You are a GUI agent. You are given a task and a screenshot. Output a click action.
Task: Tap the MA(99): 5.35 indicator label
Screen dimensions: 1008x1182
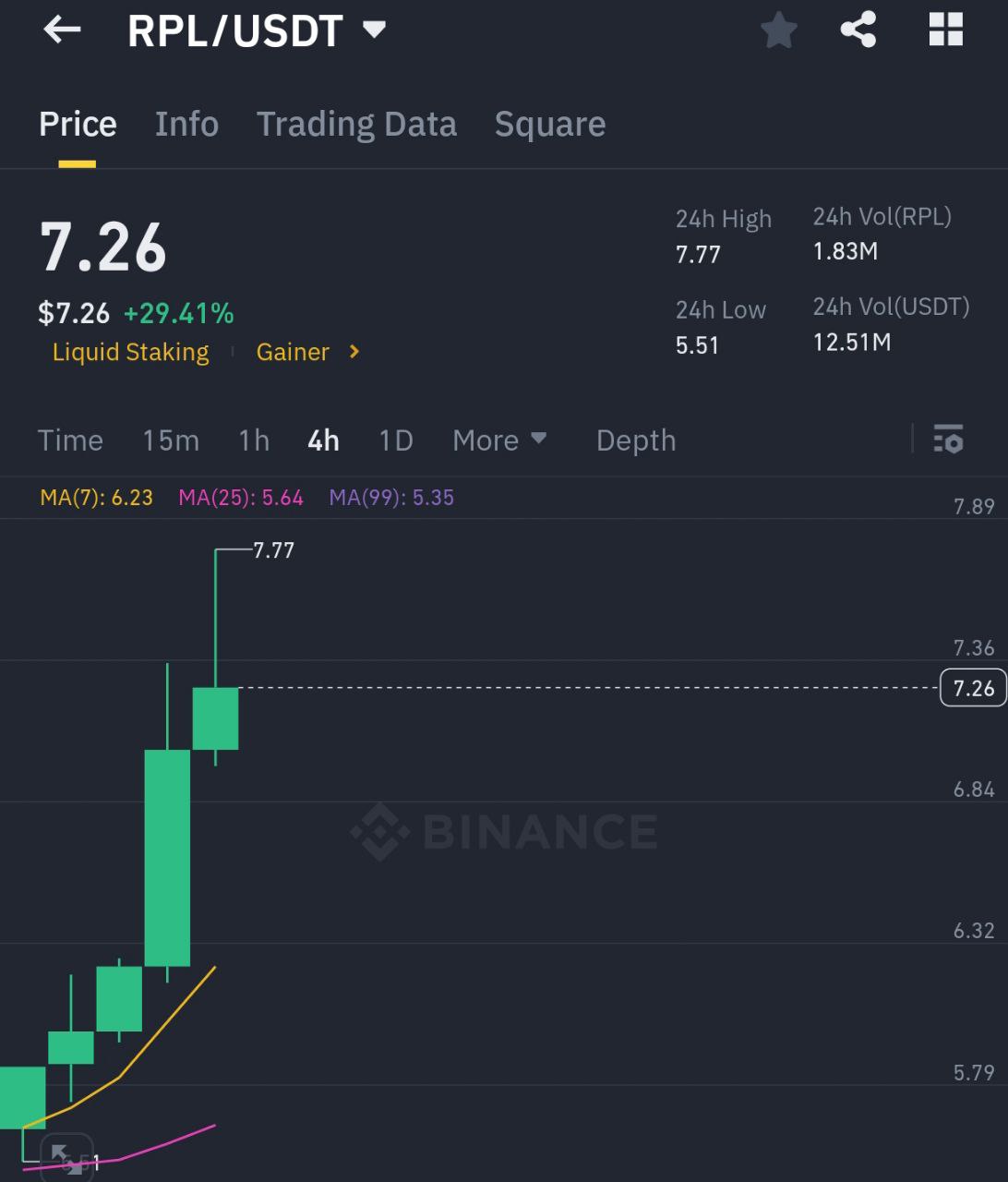pos(391,498)
